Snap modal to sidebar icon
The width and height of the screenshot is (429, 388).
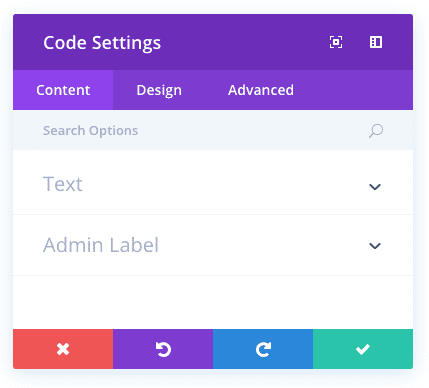376,42
